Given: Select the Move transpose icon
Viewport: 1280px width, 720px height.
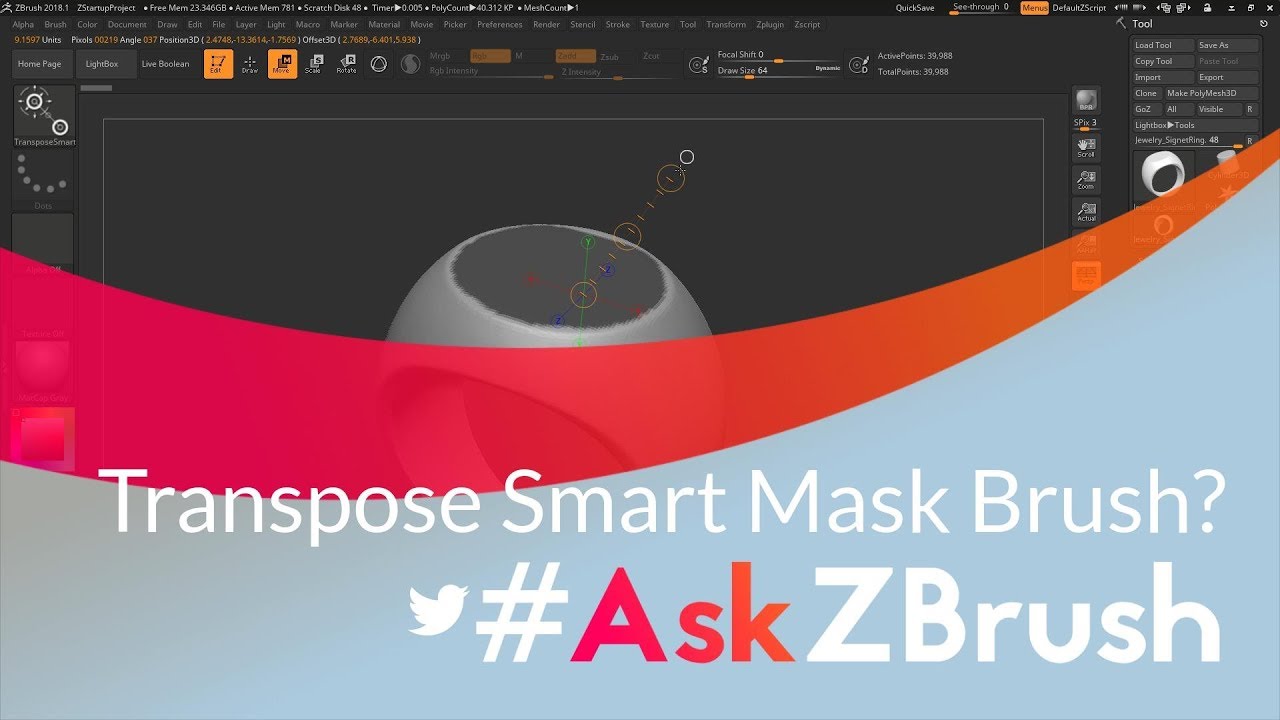Looking at the screenshot, I should coord(282,64).
